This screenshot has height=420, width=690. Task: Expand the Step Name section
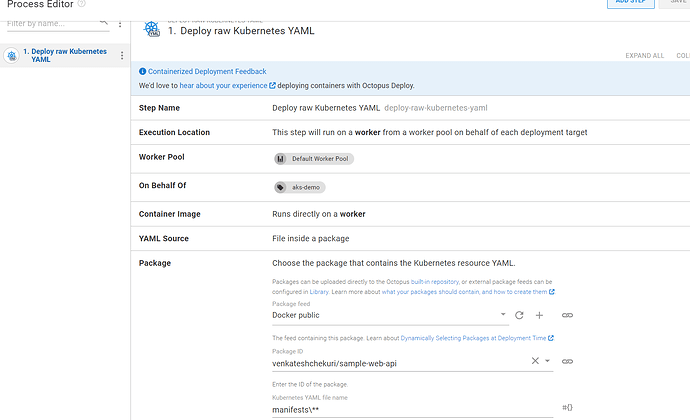pyautogui.click(x=410, y=108)
